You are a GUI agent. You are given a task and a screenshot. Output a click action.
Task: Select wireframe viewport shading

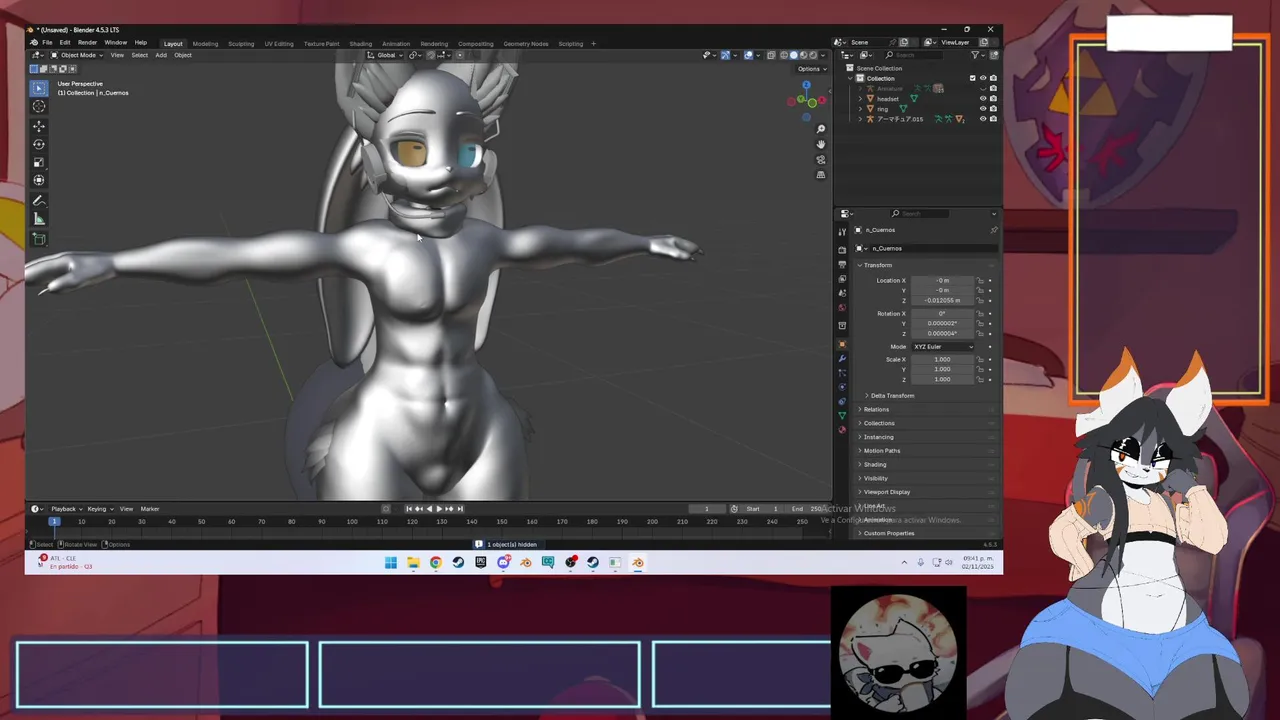click(784, 55)
